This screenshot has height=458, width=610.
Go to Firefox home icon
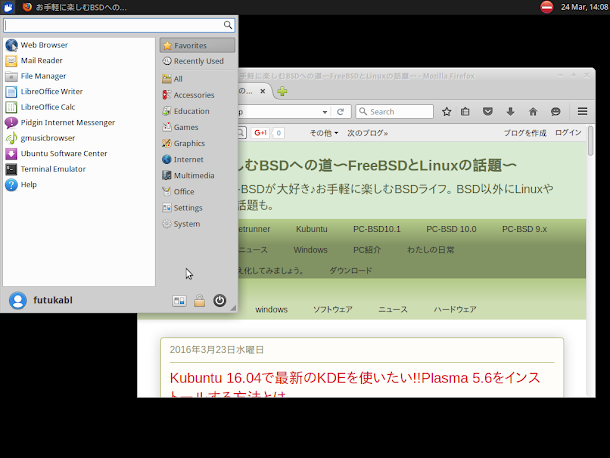tap(533, 112)
